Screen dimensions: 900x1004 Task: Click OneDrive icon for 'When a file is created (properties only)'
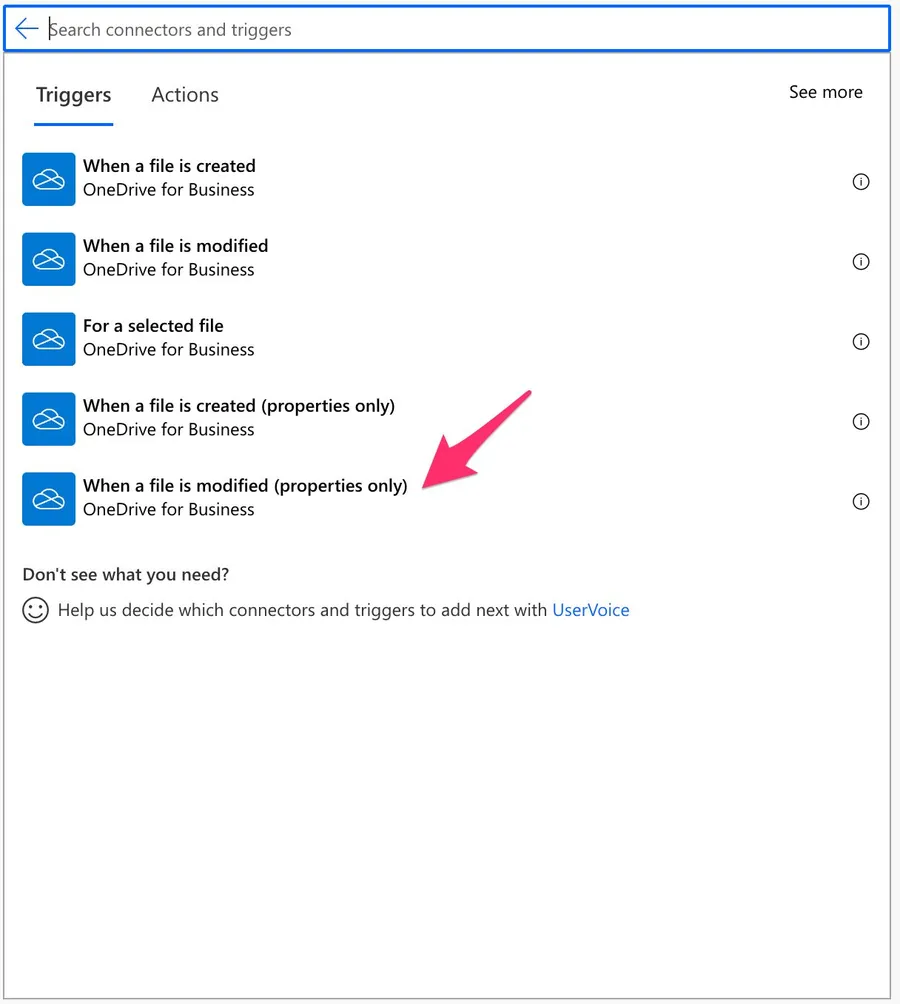pyautogui.click(x=49, y=419)
